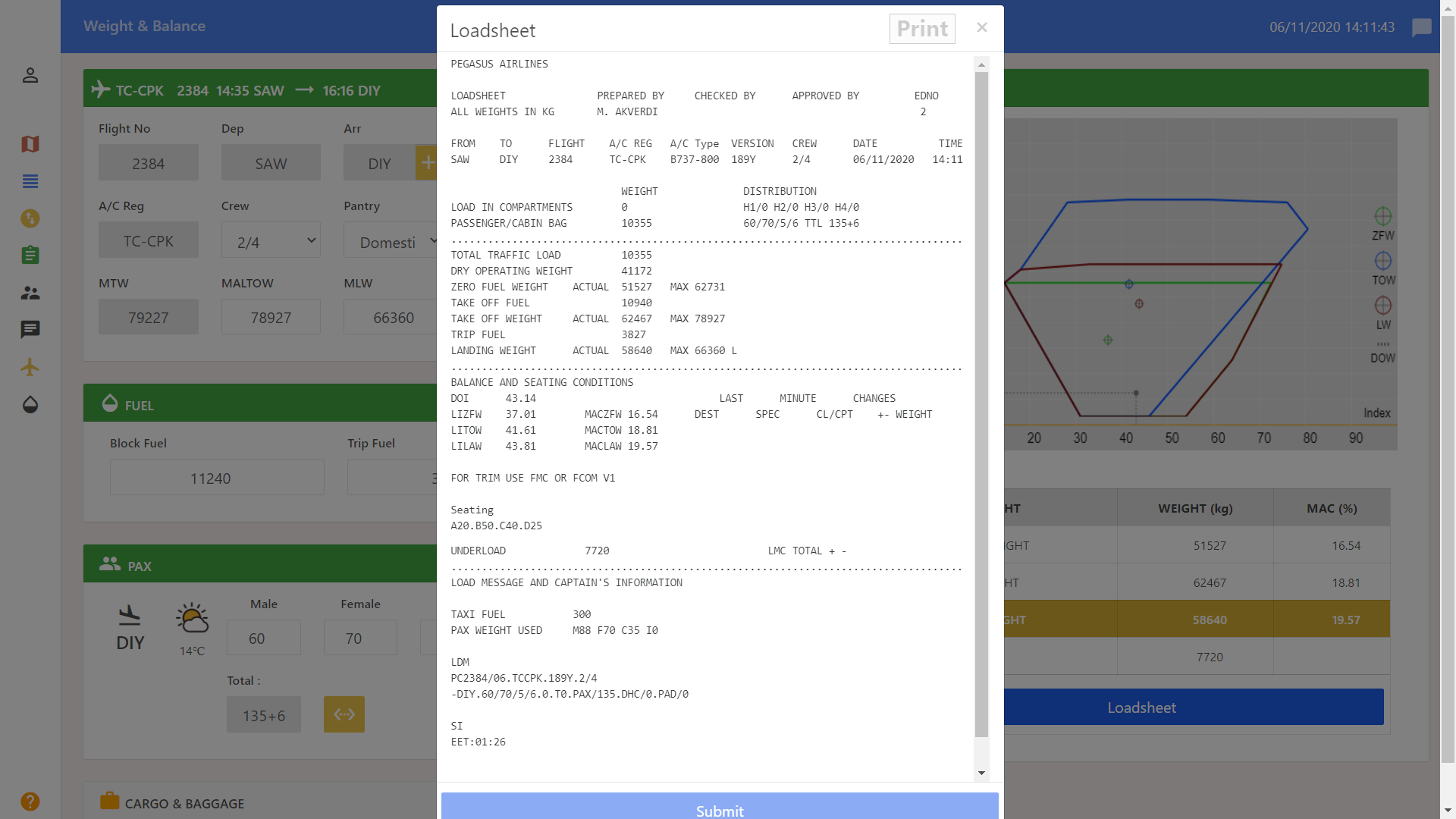Open the green clipboard sidebar icon
1456x819 pixels.
[30, 255]
